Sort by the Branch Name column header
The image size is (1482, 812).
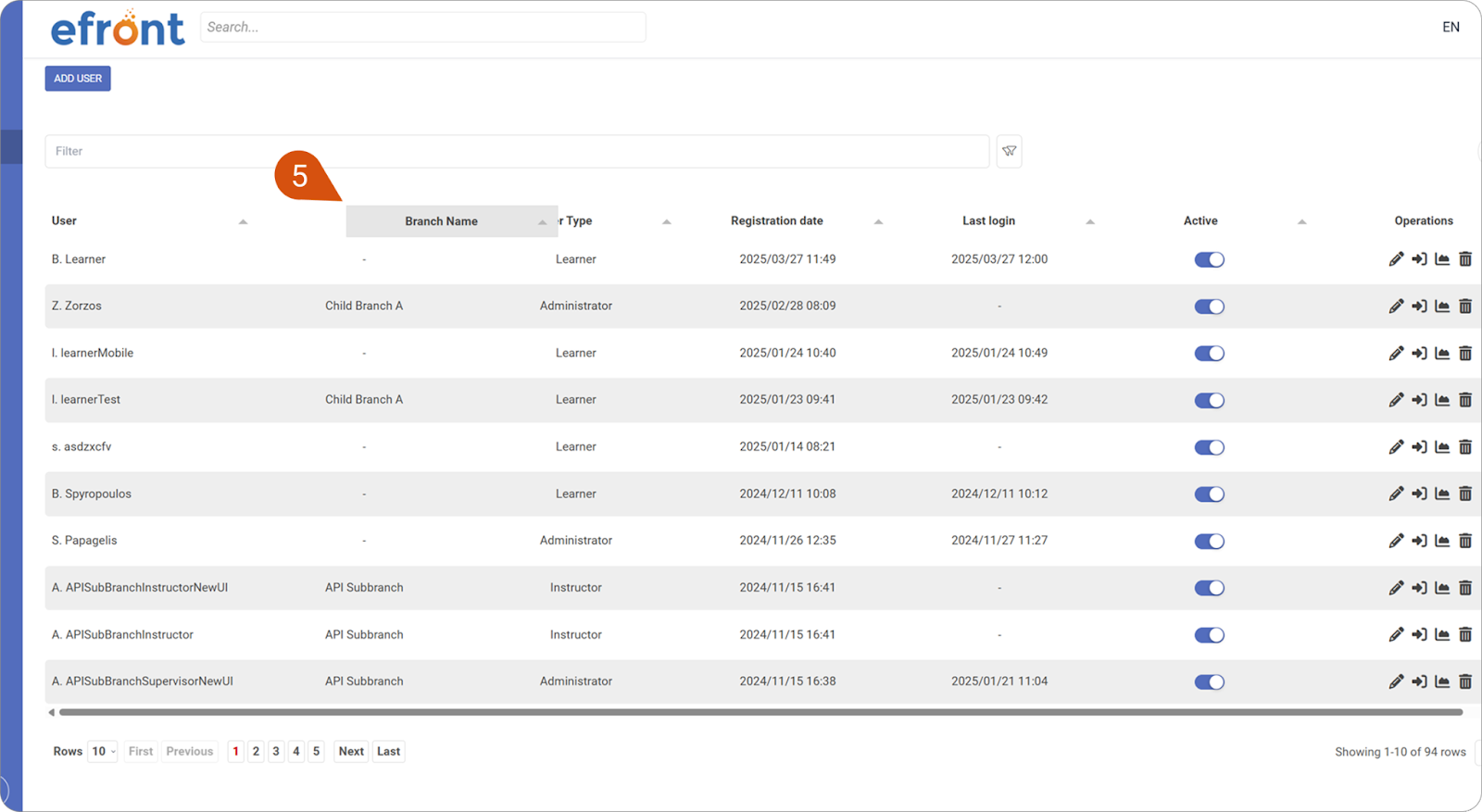click(442, 221)
